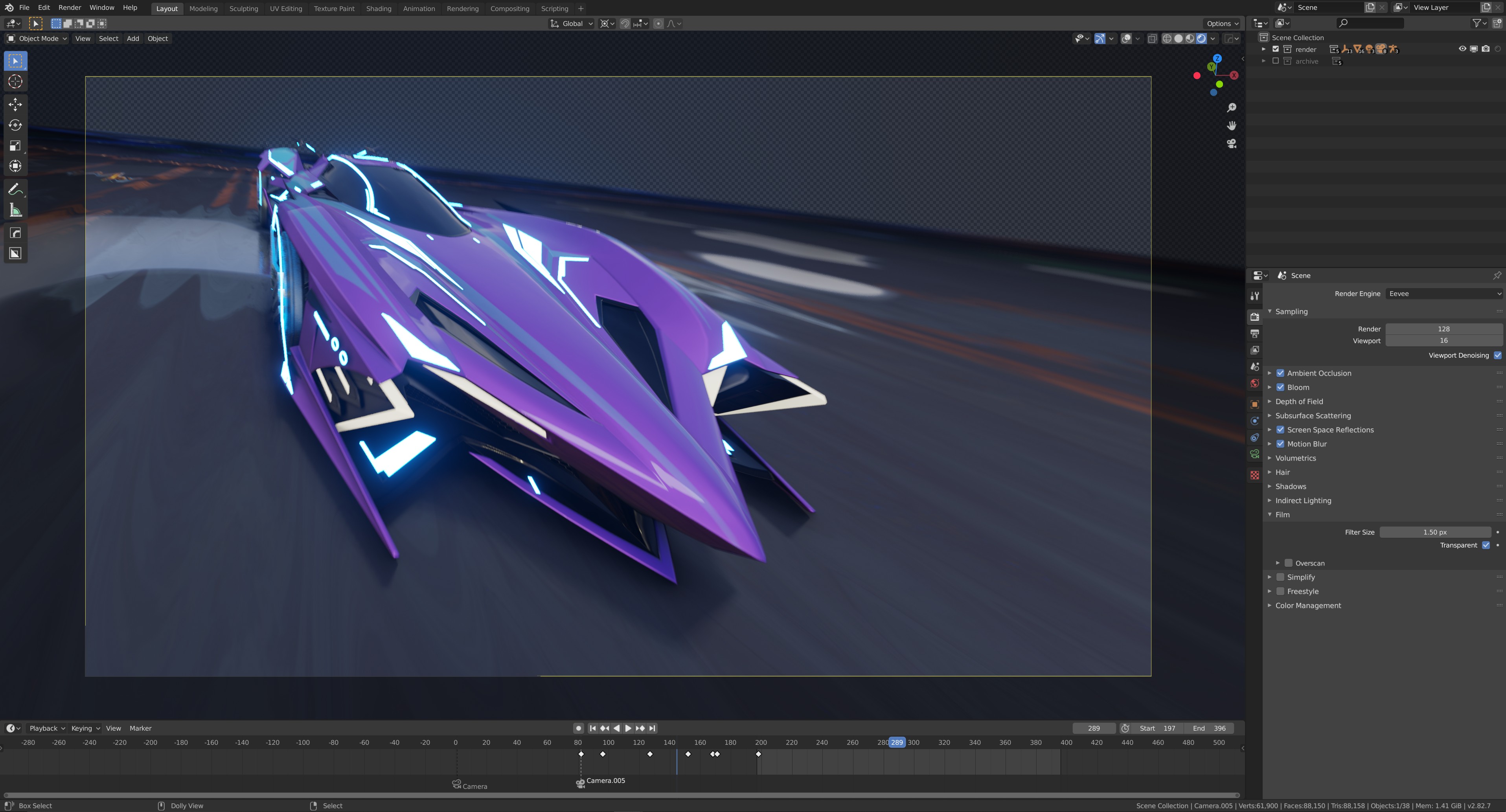Select the Rotate tool in the toolbar
Screen dimensions: 1506x812
(x=15, y=125)
